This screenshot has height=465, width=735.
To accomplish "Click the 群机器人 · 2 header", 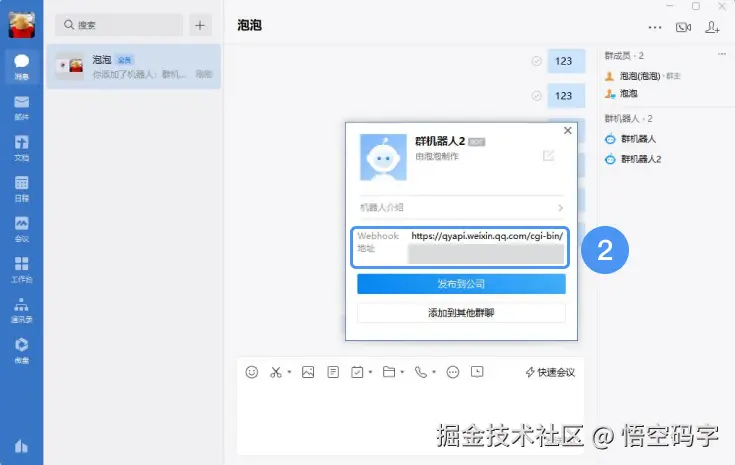I will [629, 119].
